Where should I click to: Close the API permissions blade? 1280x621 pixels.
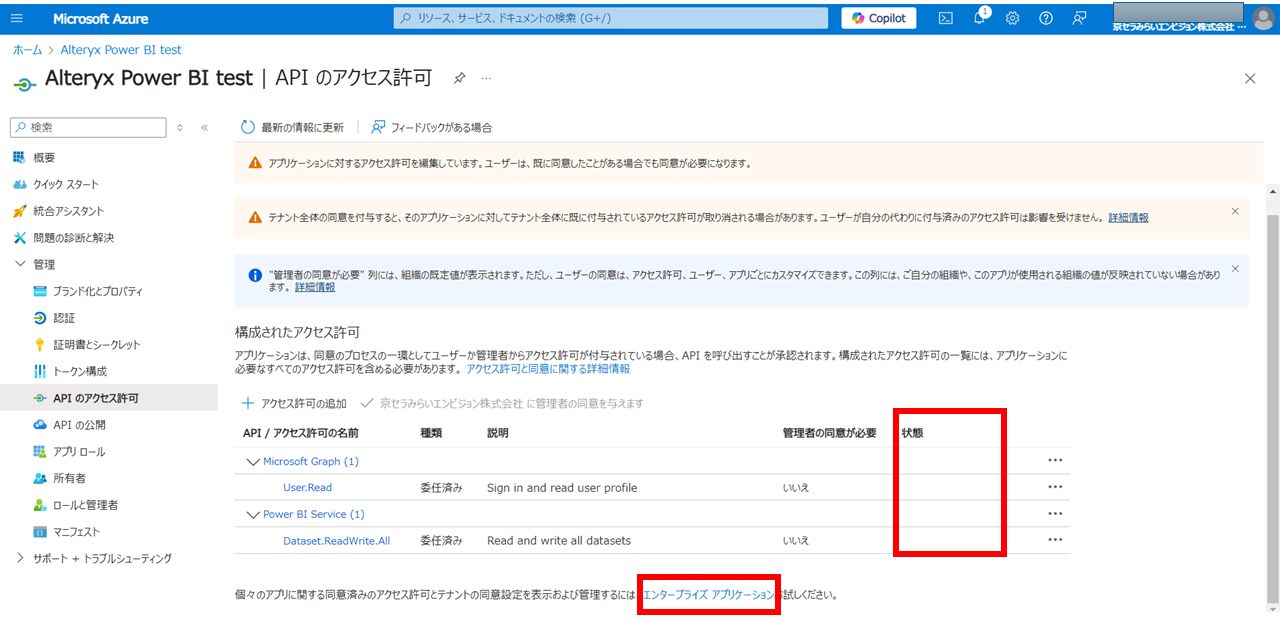pos(1250,78)
